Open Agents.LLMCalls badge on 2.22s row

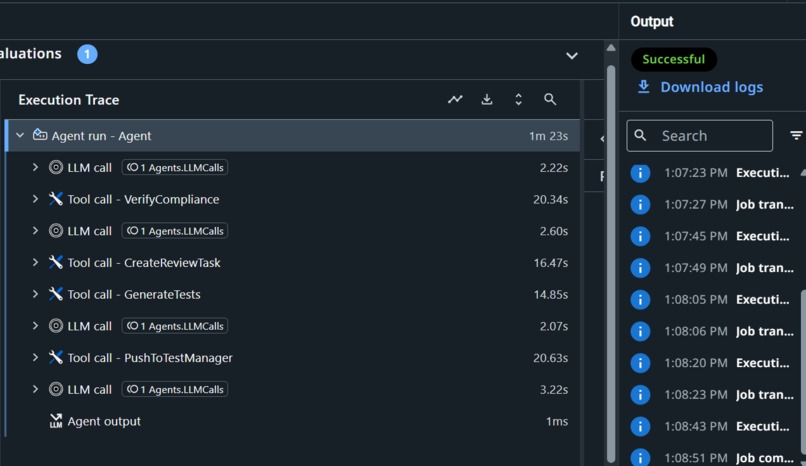pyautogui.click(x=175, y=167)
